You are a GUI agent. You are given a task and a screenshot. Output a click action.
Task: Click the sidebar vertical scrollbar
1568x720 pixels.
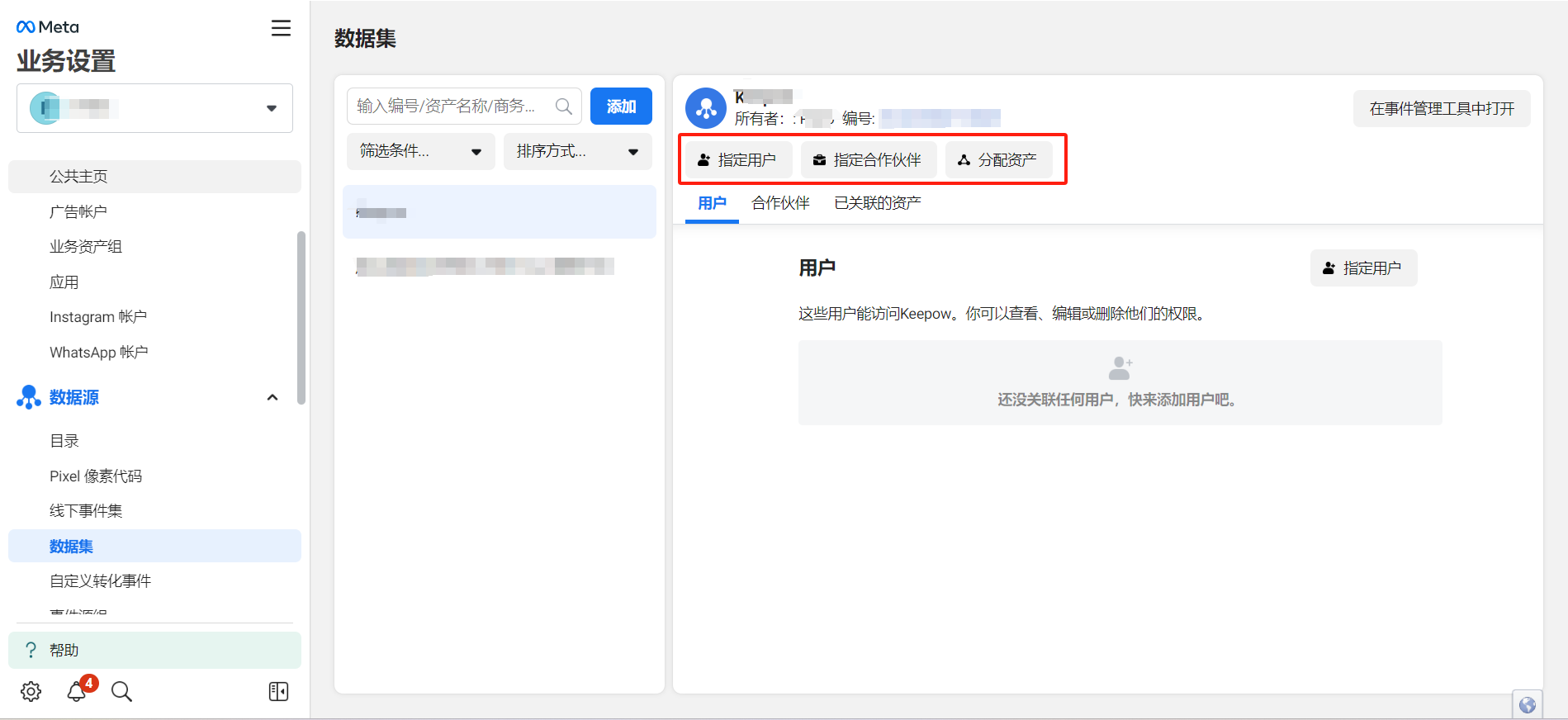[301, 318]
